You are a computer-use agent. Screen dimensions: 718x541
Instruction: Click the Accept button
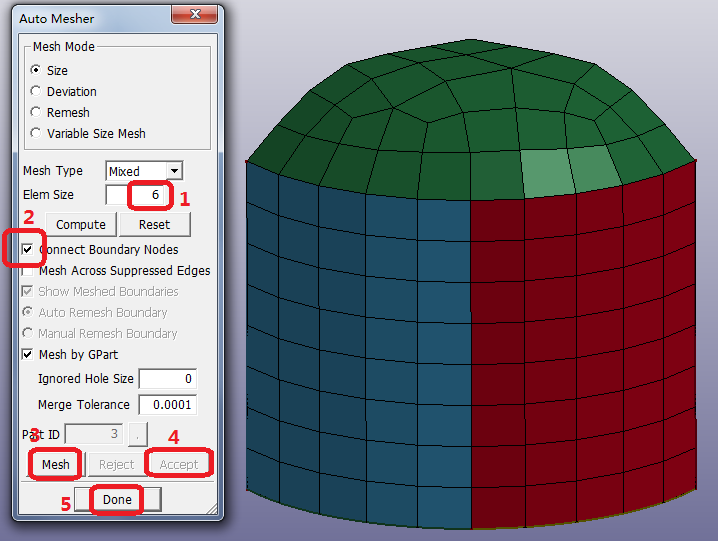coord(179,465)
